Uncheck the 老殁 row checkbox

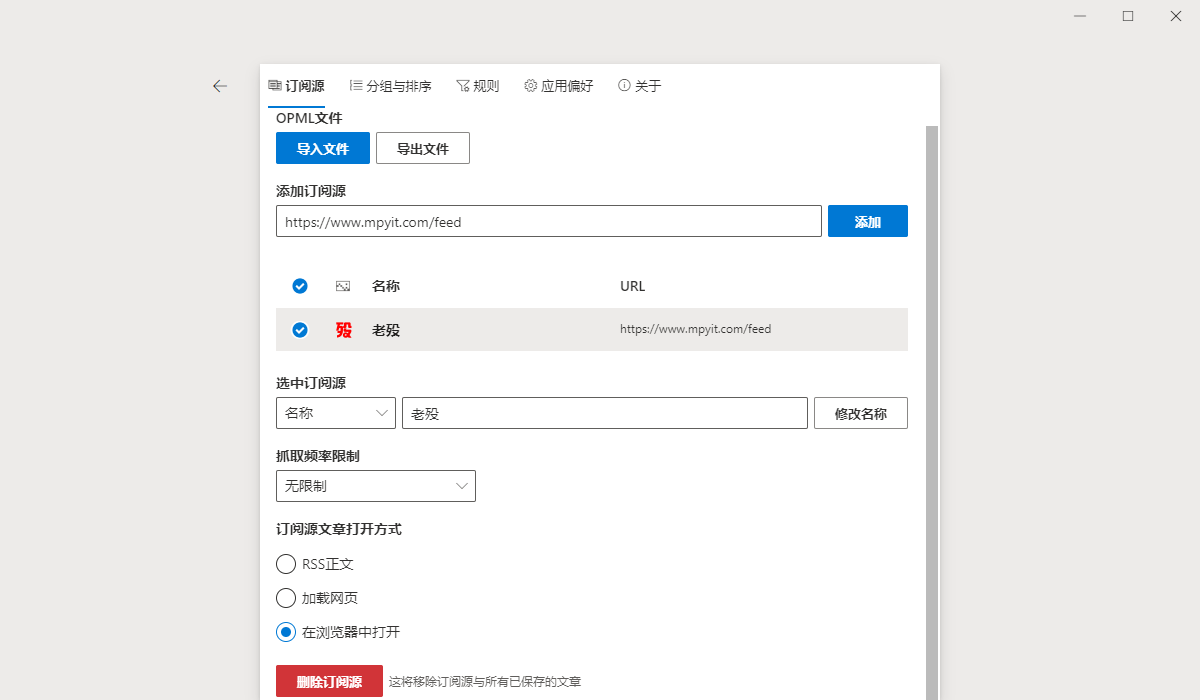coord(300,330)
